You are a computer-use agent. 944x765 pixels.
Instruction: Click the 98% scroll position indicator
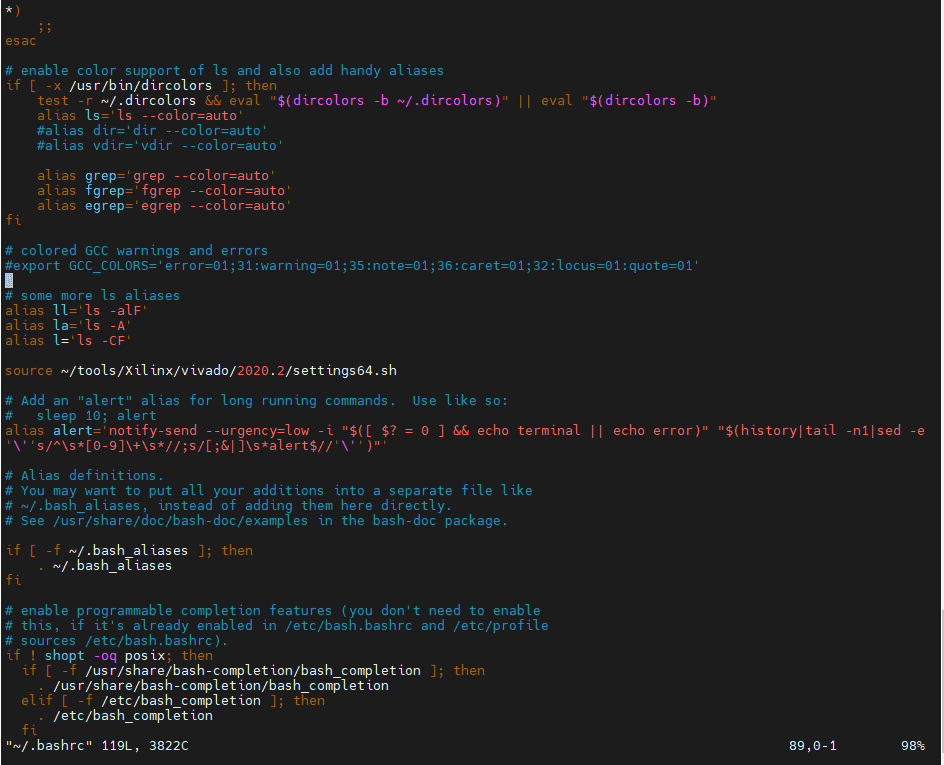(912, 746)
